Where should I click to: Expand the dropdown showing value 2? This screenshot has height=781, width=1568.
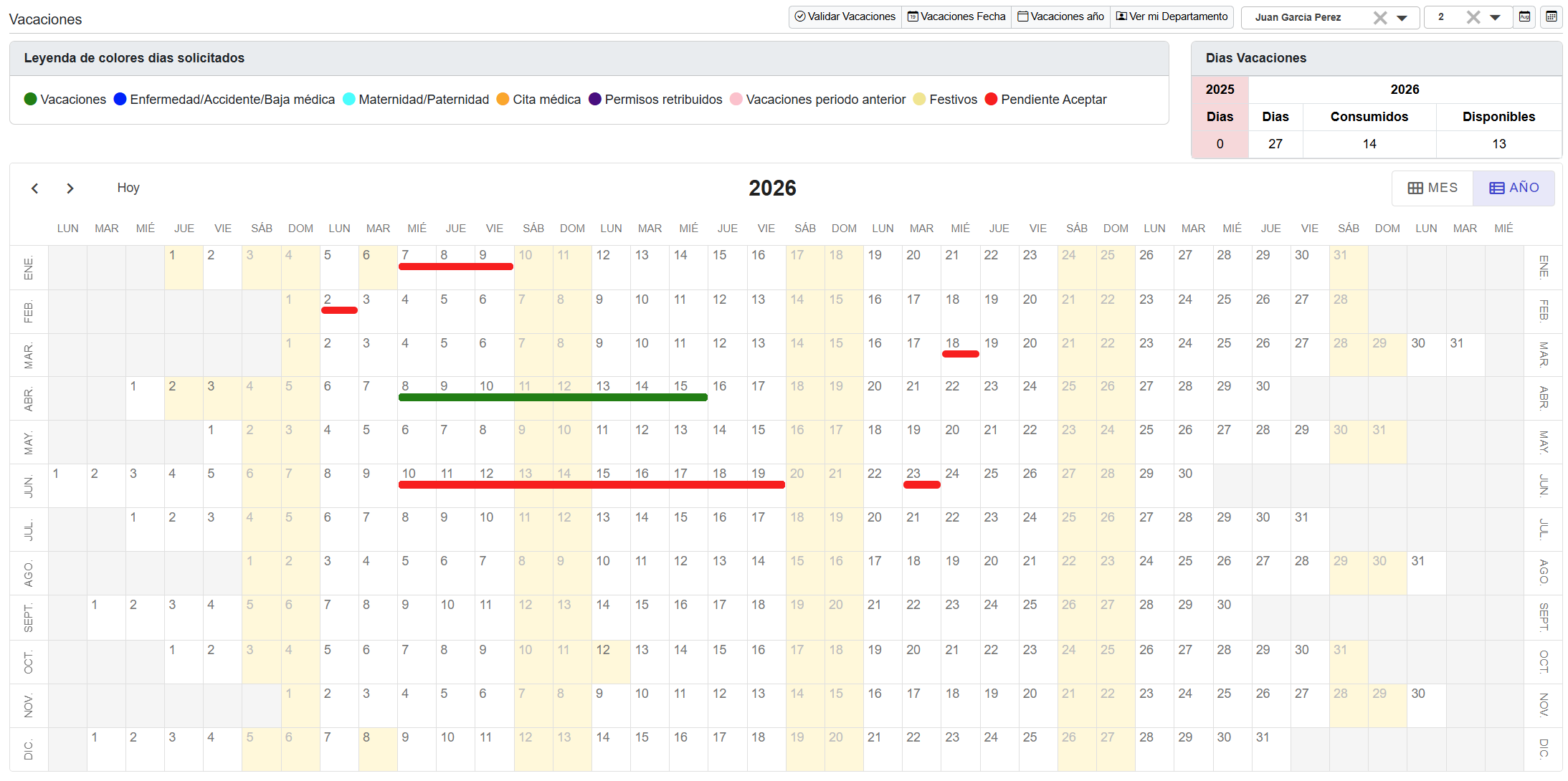(x=1495, y=18)
